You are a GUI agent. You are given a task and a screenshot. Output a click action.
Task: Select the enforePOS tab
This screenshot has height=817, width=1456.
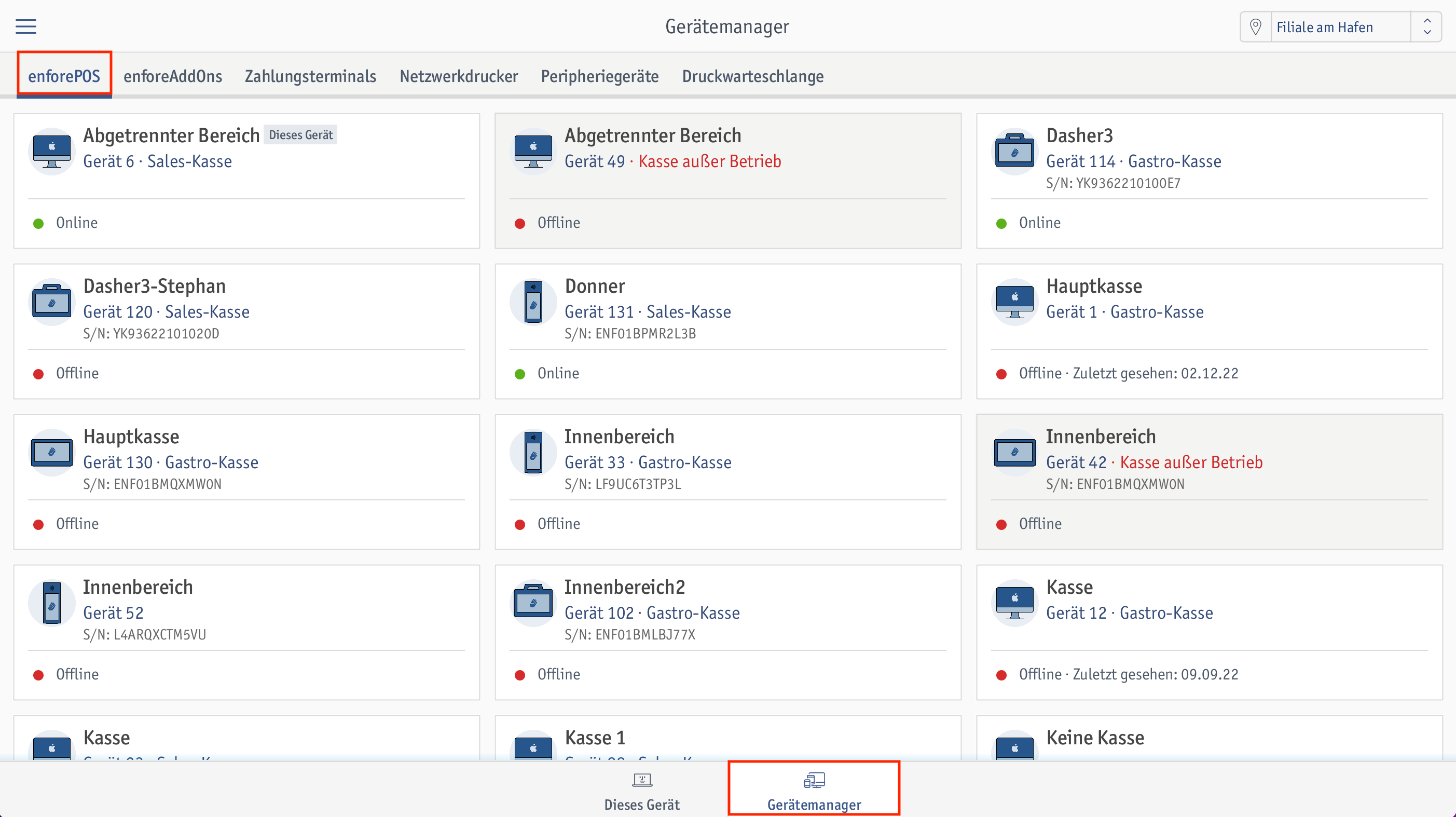click(x=64, y=76)
